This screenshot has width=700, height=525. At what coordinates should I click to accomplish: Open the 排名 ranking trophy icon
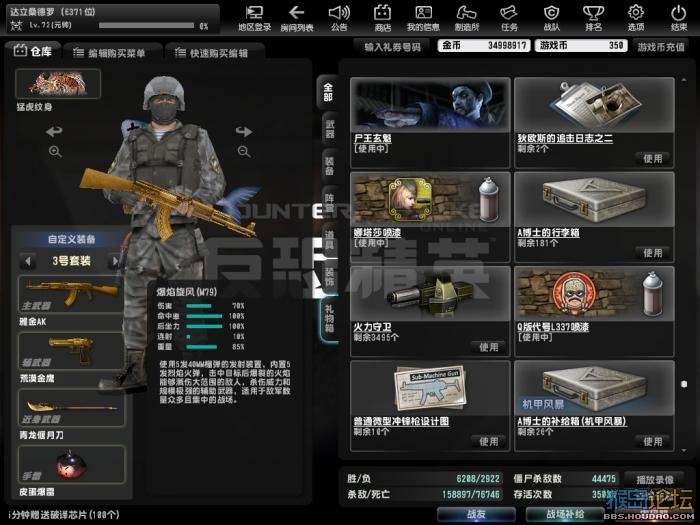[593, 18]
